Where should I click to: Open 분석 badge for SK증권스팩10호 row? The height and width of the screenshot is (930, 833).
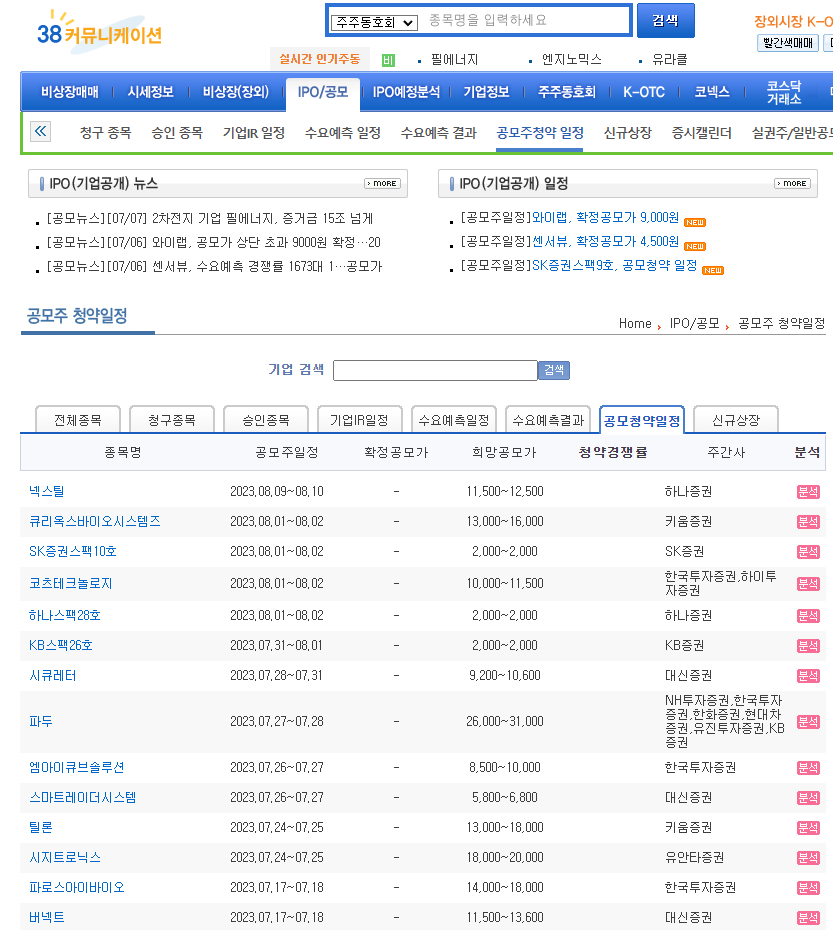[x=808, y=552]
